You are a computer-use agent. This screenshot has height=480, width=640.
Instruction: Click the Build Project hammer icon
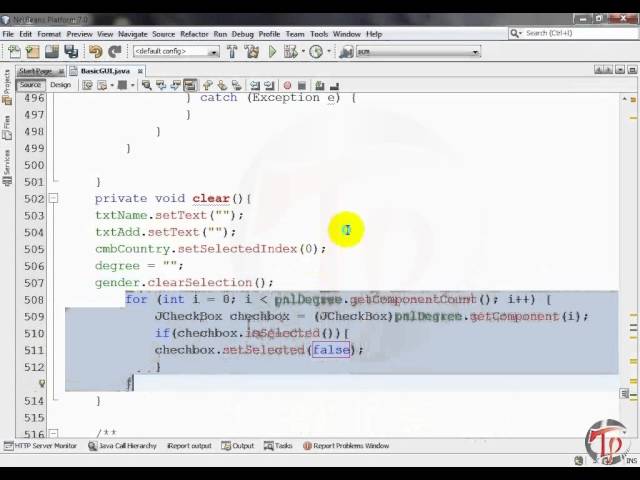coord(232,51)
